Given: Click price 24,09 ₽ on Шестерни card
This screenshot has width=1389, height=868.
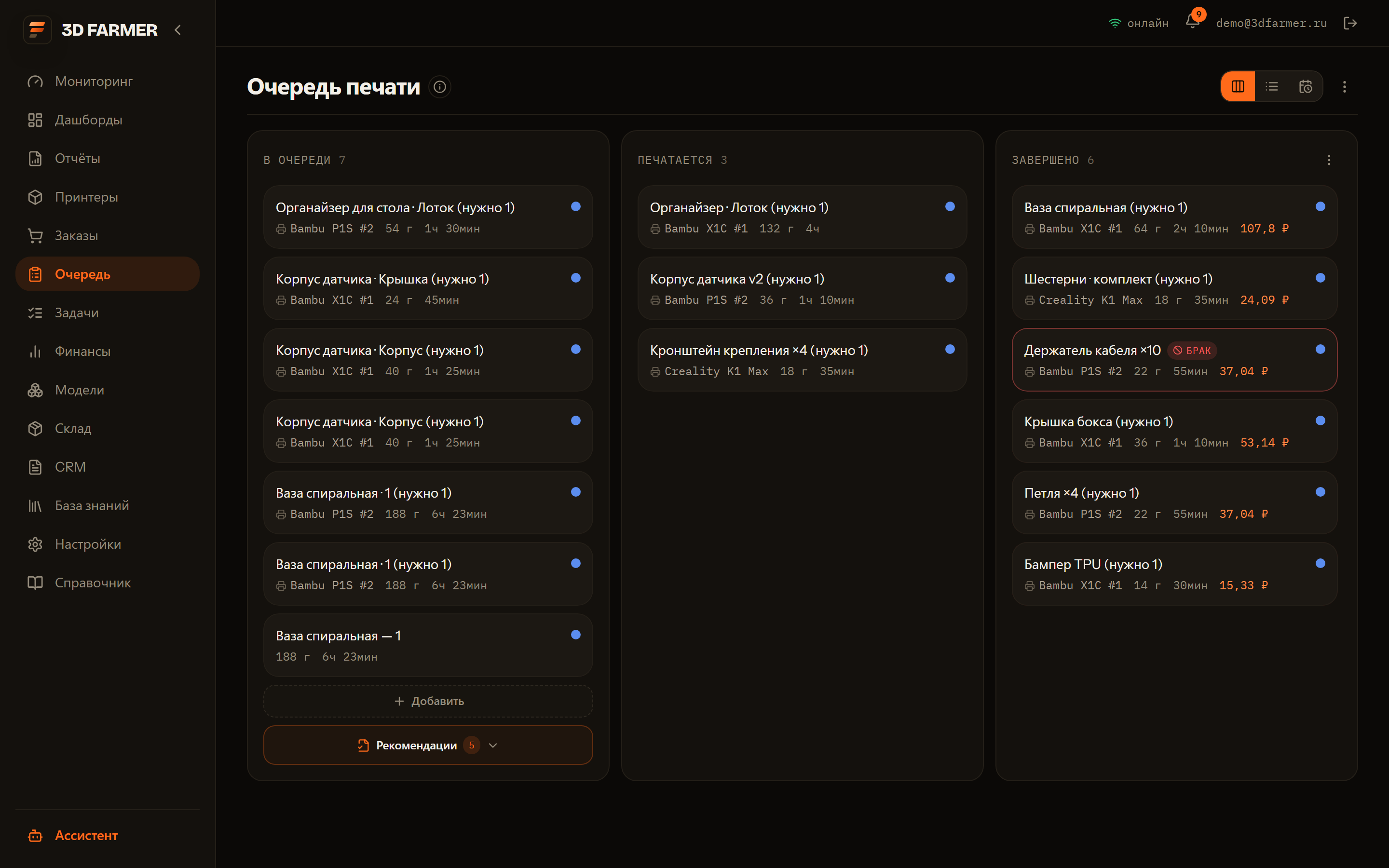Looking at the screenshot, I should click(1265, 299).
